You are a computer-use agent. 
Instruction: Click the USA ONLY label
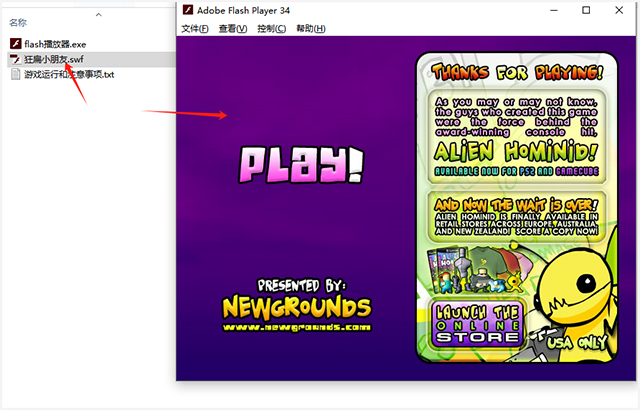(577, 343)
